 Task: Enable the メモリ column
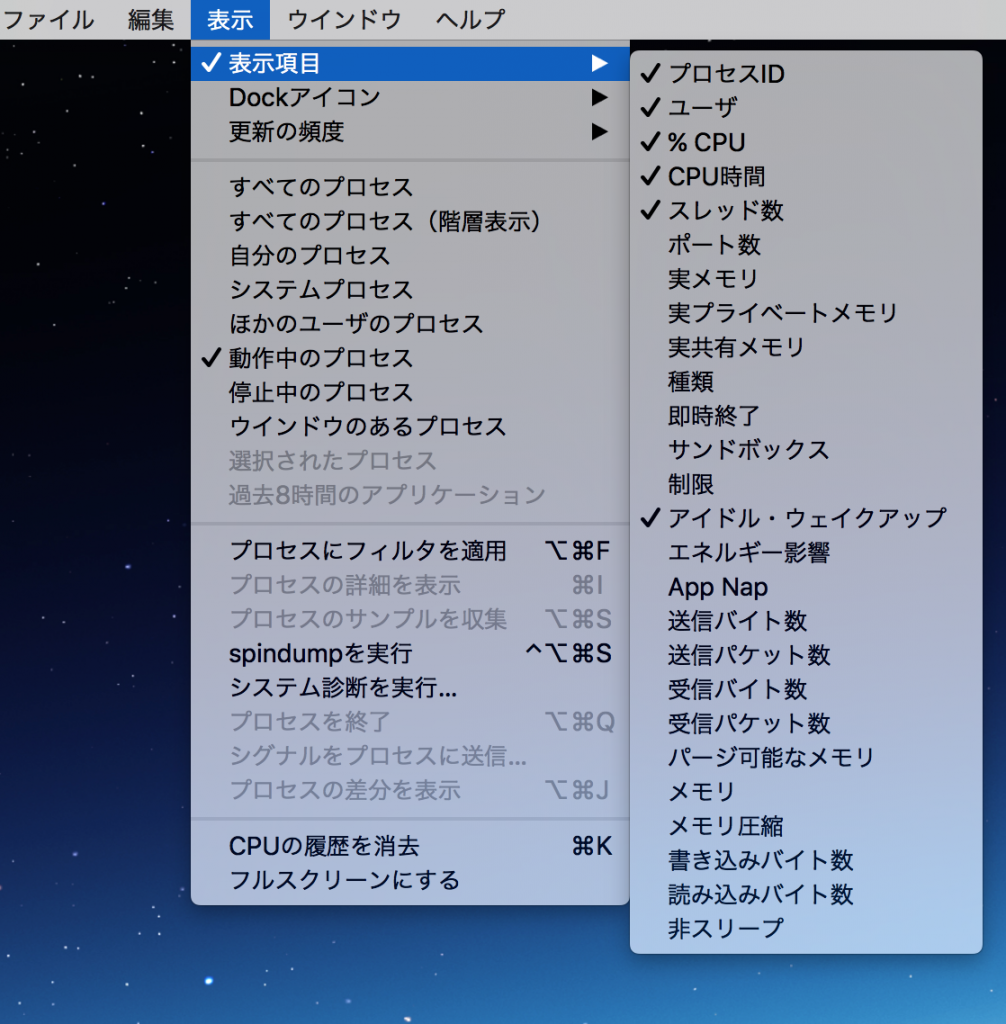point(806,792)
